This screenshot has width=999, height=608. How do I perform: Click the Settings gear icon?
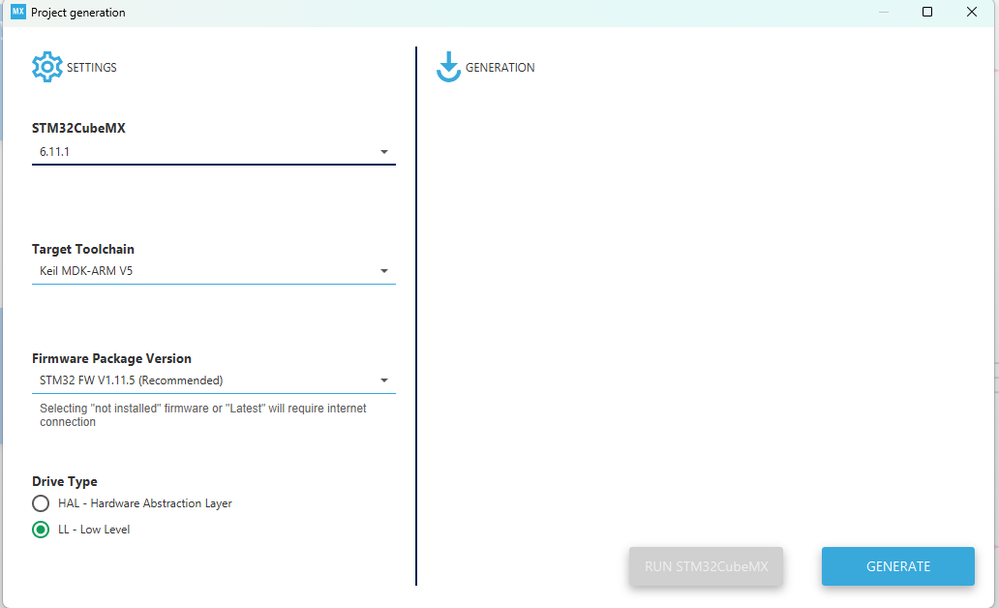pos(47,67)
